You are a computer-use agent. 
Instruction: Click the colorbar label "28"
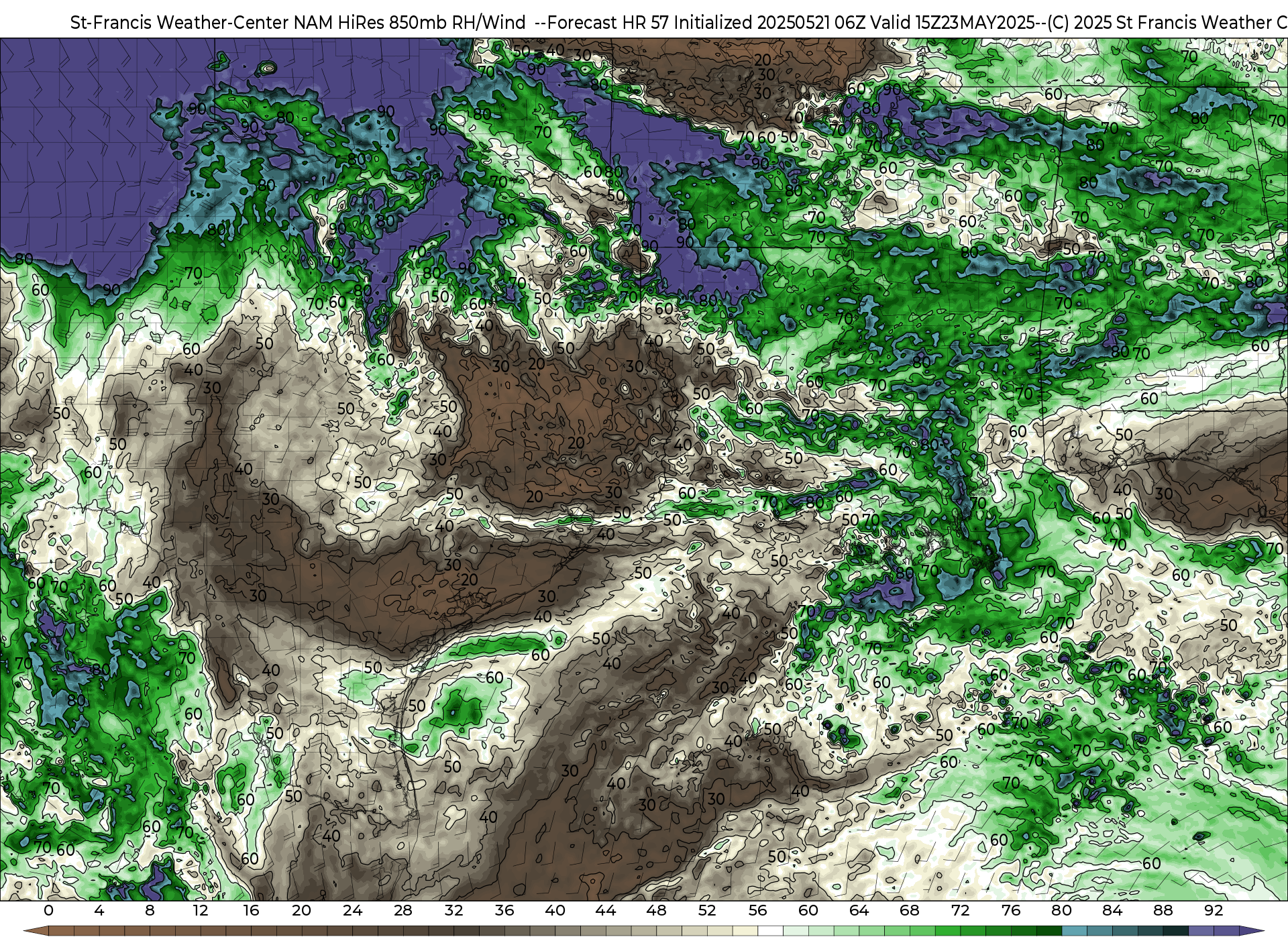tap(403, 910)
